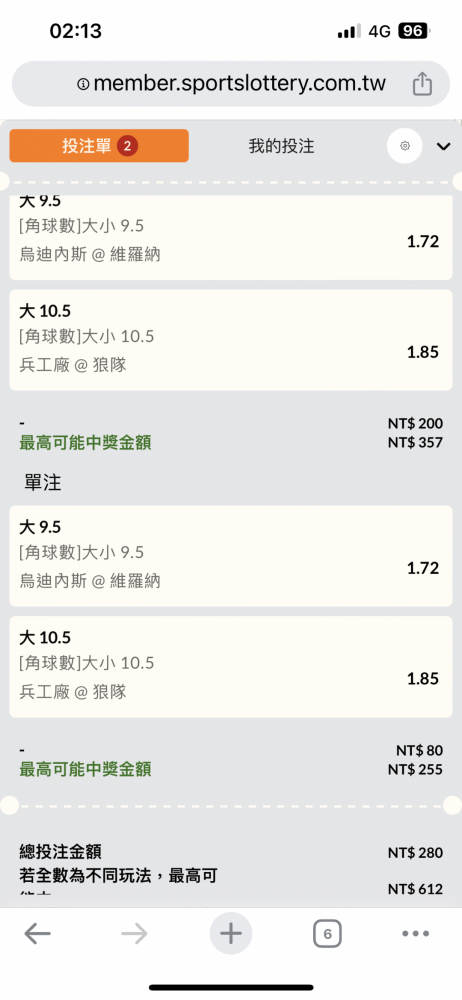Select 烏迪內斯 @ 維羅納 bet under 單注
The image size is (462, 1000).
click(231, 555)
